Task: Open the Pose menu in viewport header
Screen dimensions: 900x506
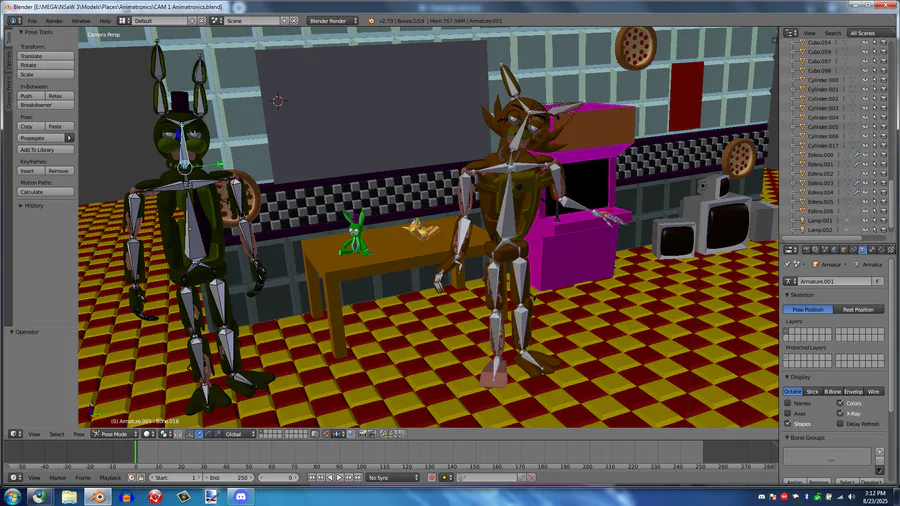Action: pyautogui.click(x=79, y=434)
